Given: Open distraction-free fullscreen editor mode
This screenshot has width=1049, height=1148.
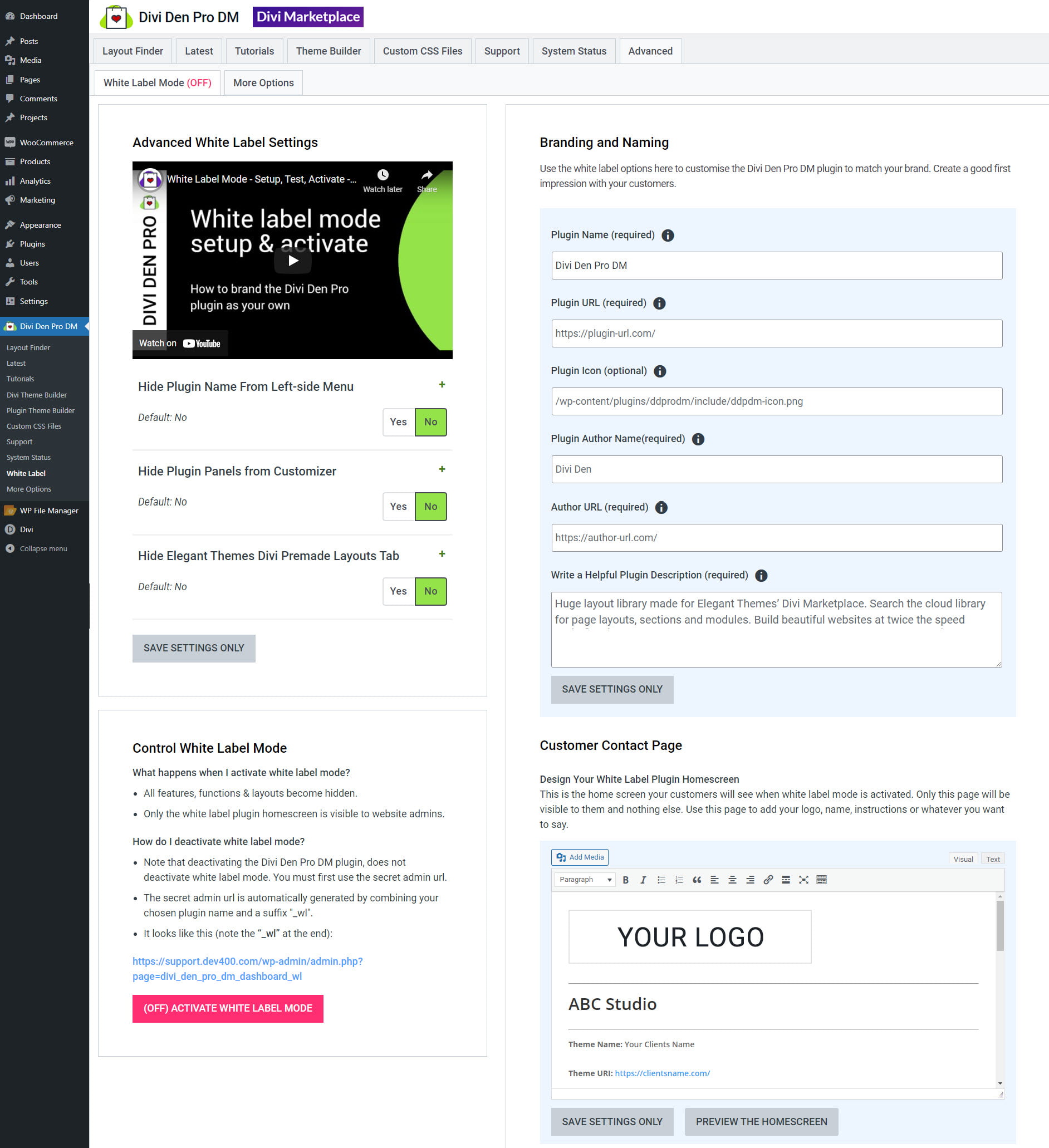Looking at the screenshot, I should [803, 880].
